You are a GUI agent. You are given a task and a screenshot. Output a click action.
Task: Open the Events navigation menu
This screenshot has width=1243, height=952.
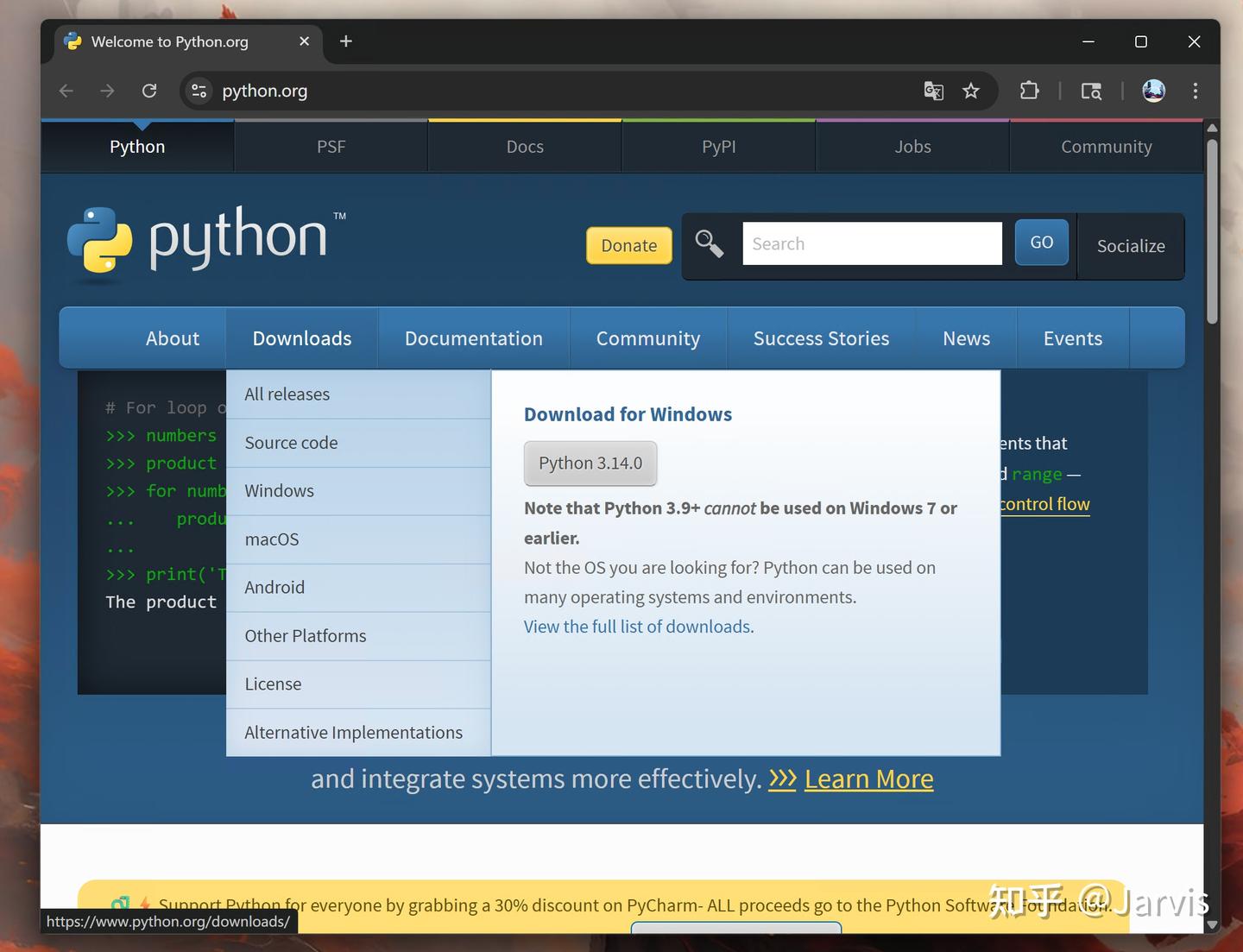[x=1073, y=338]
